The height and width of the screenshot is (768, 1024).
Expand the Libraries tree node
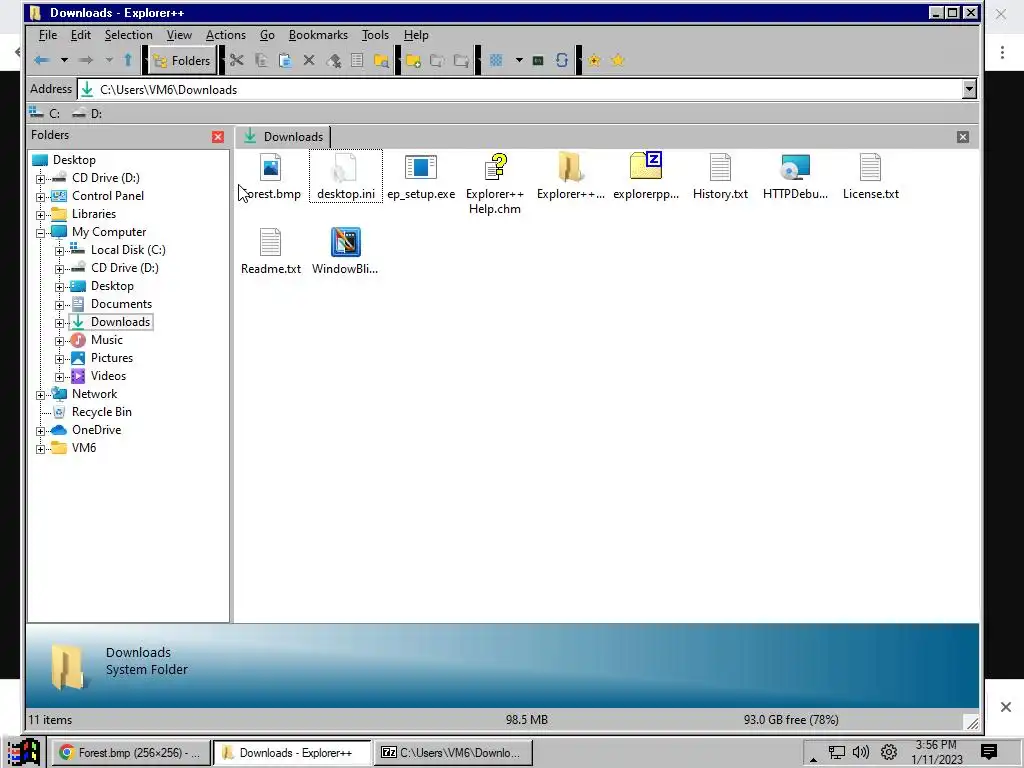tap(40, 215)
